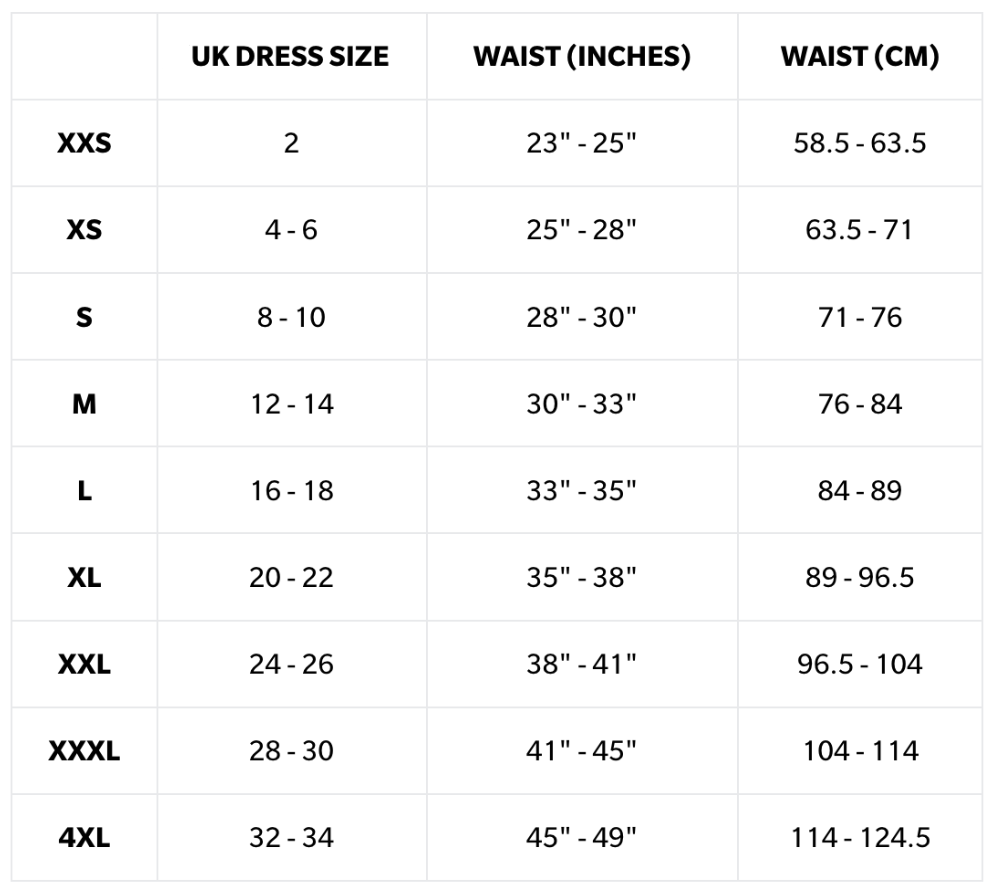The width and height of the screenshot is (996, 892).
Task: Select the WAIST (INCHES) column header
Action: click(x=582, y=57)
